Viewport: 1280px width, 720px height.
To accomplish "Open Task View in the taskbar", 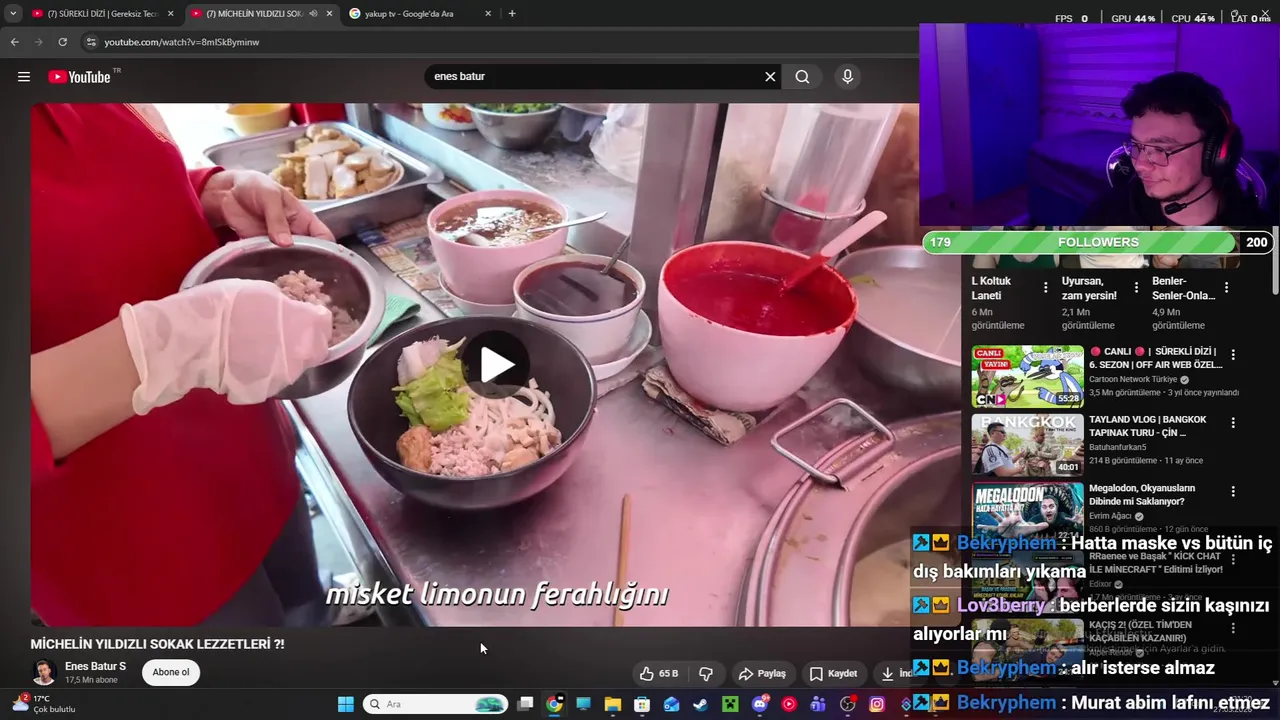I will [x=525, y=704].
